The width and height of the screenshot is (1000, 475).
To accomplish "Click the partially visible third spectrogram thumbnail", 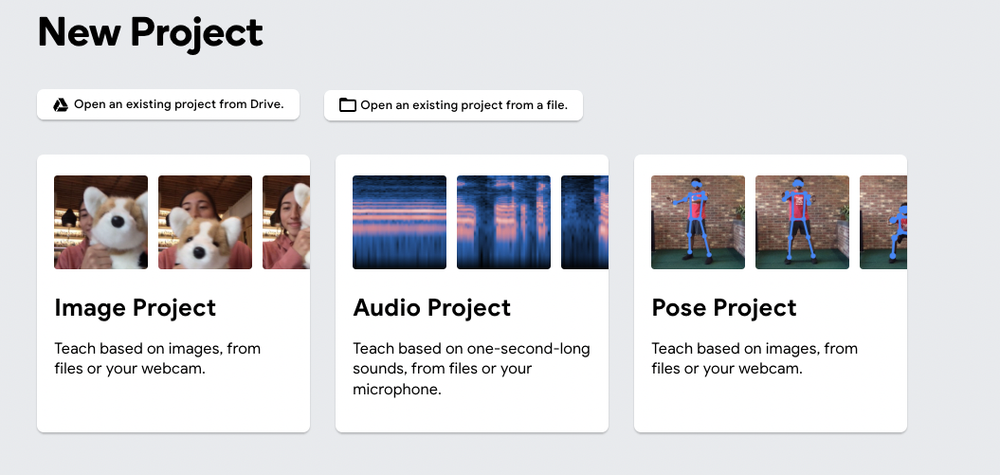I will (585, 222).
